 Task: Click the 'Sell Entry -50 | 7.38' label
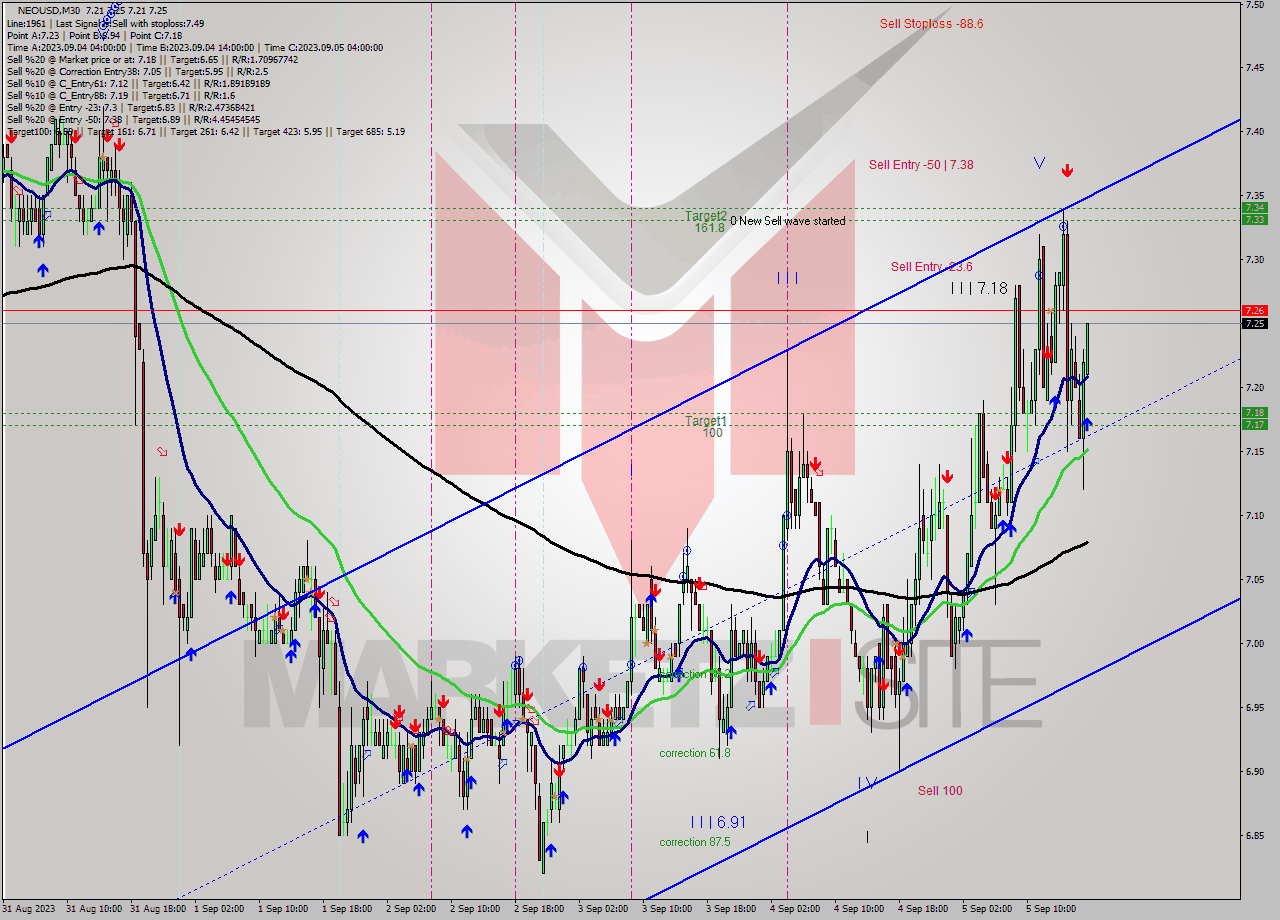(x=921, y=165)
